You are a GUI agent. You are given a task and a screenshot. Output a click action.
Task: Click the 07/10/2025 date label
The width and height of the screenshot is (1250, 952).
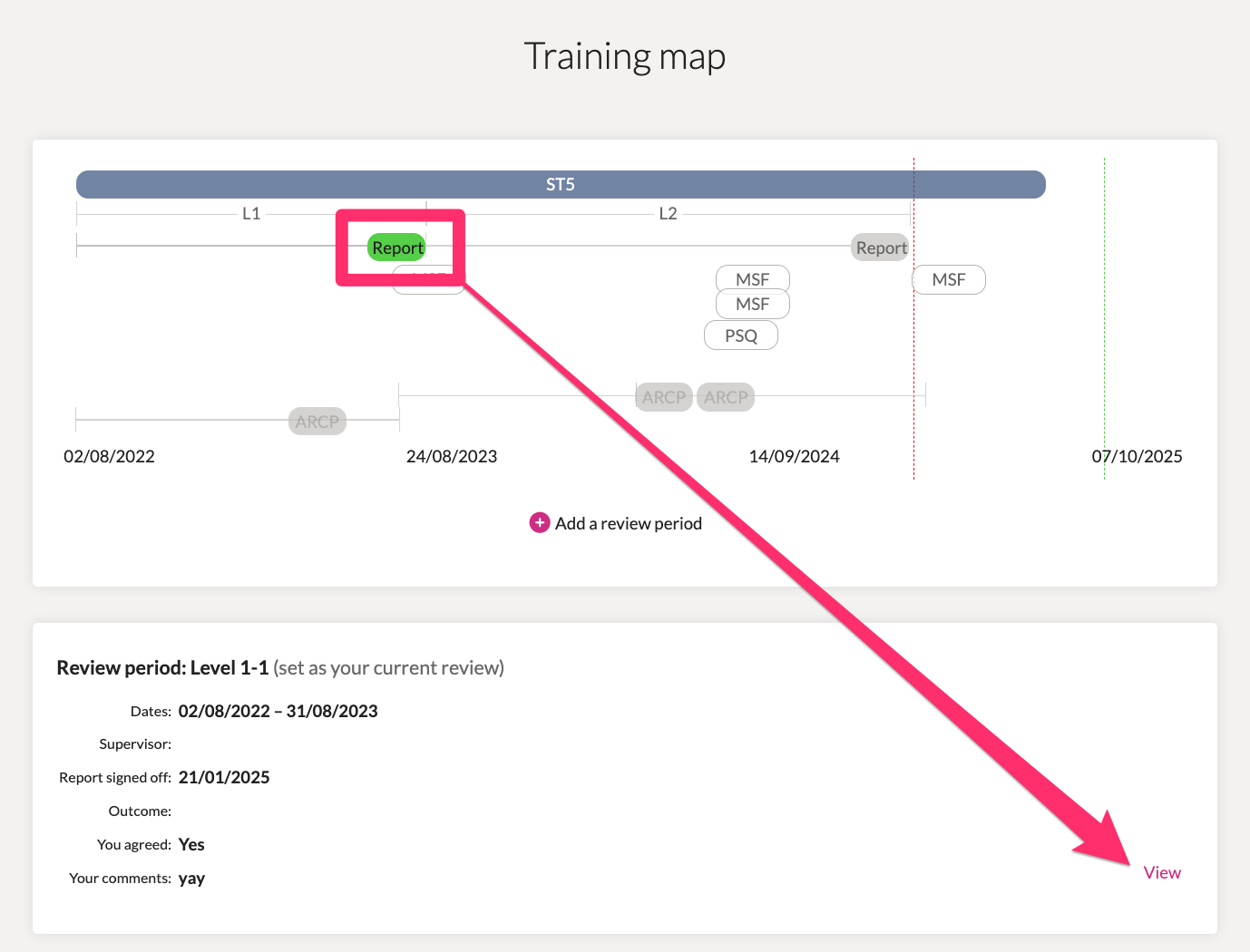(x=1137, y=457)
